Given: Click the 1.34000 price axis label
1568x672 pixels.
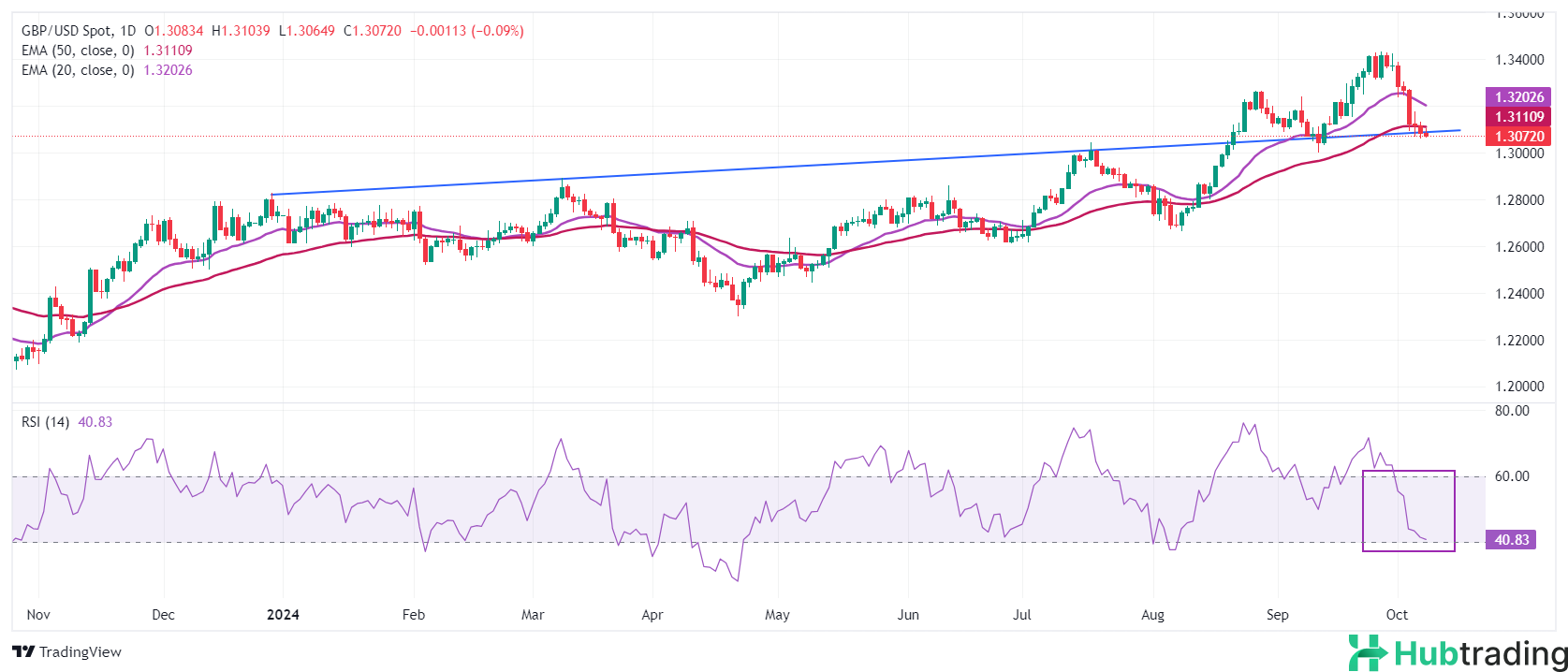Looking at the screenshot, I should (x=1518, y=60).
